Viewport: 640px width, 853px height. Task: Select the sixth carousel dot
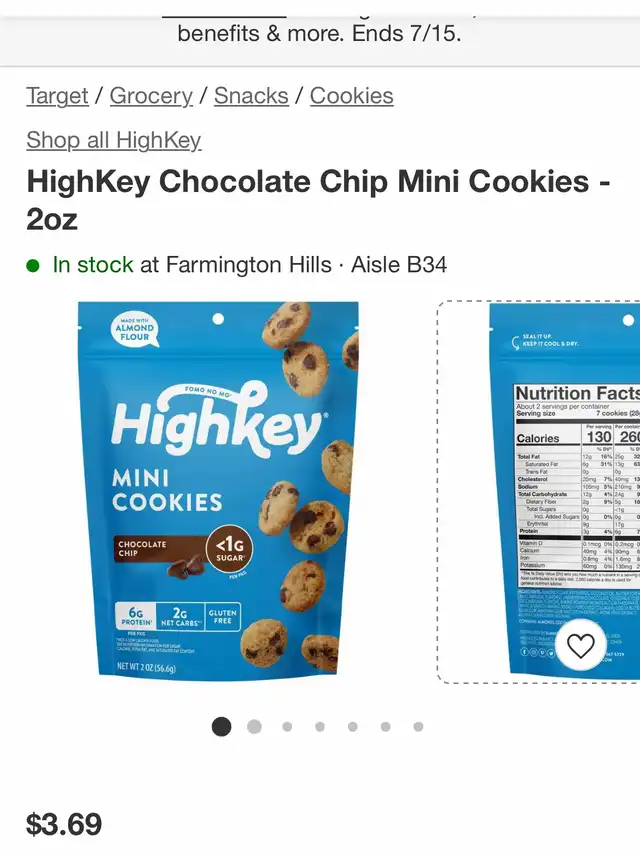(x=385, y=726)
